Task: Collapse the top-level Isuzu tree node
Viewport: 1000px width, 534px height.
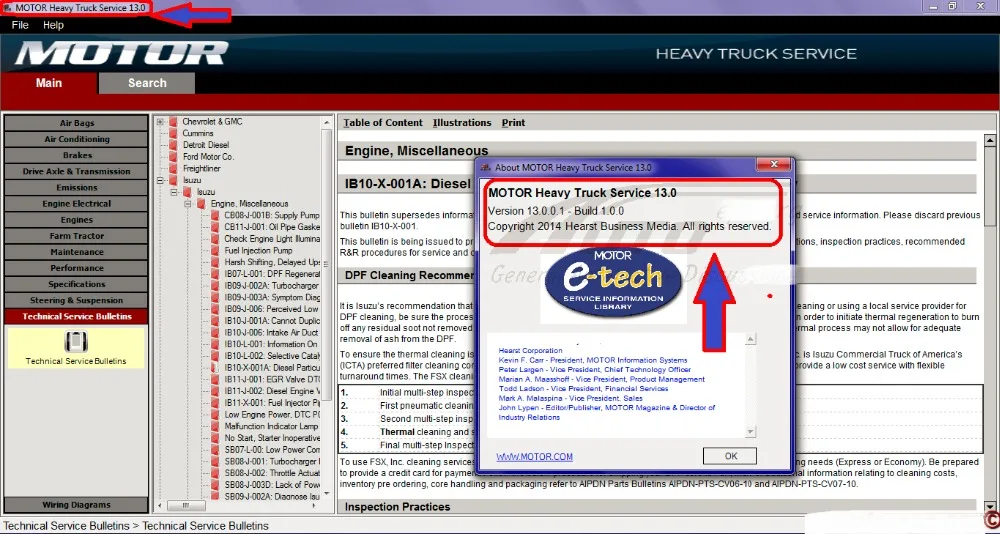Action: coord(161,181)
